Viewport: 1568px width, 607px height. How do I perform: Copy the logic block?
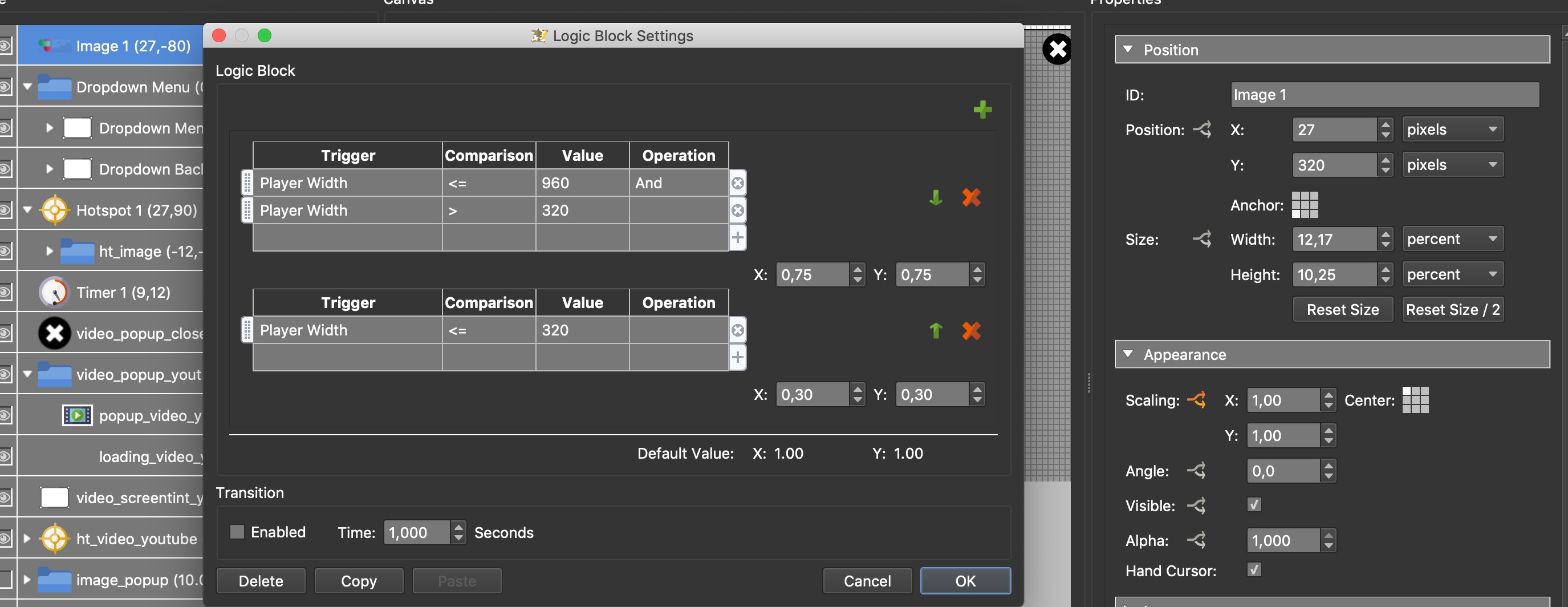[x=359, y=580]
